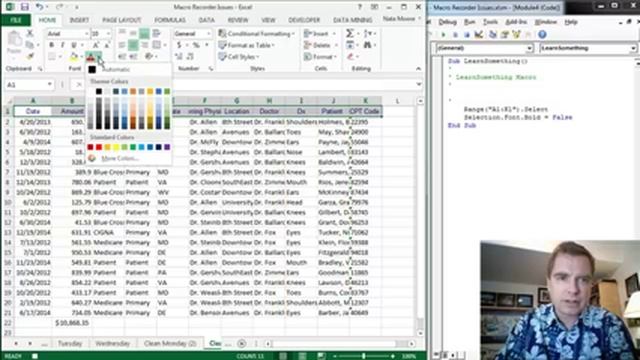Open the VBA (General) object dropdown

tap(529, 48)
